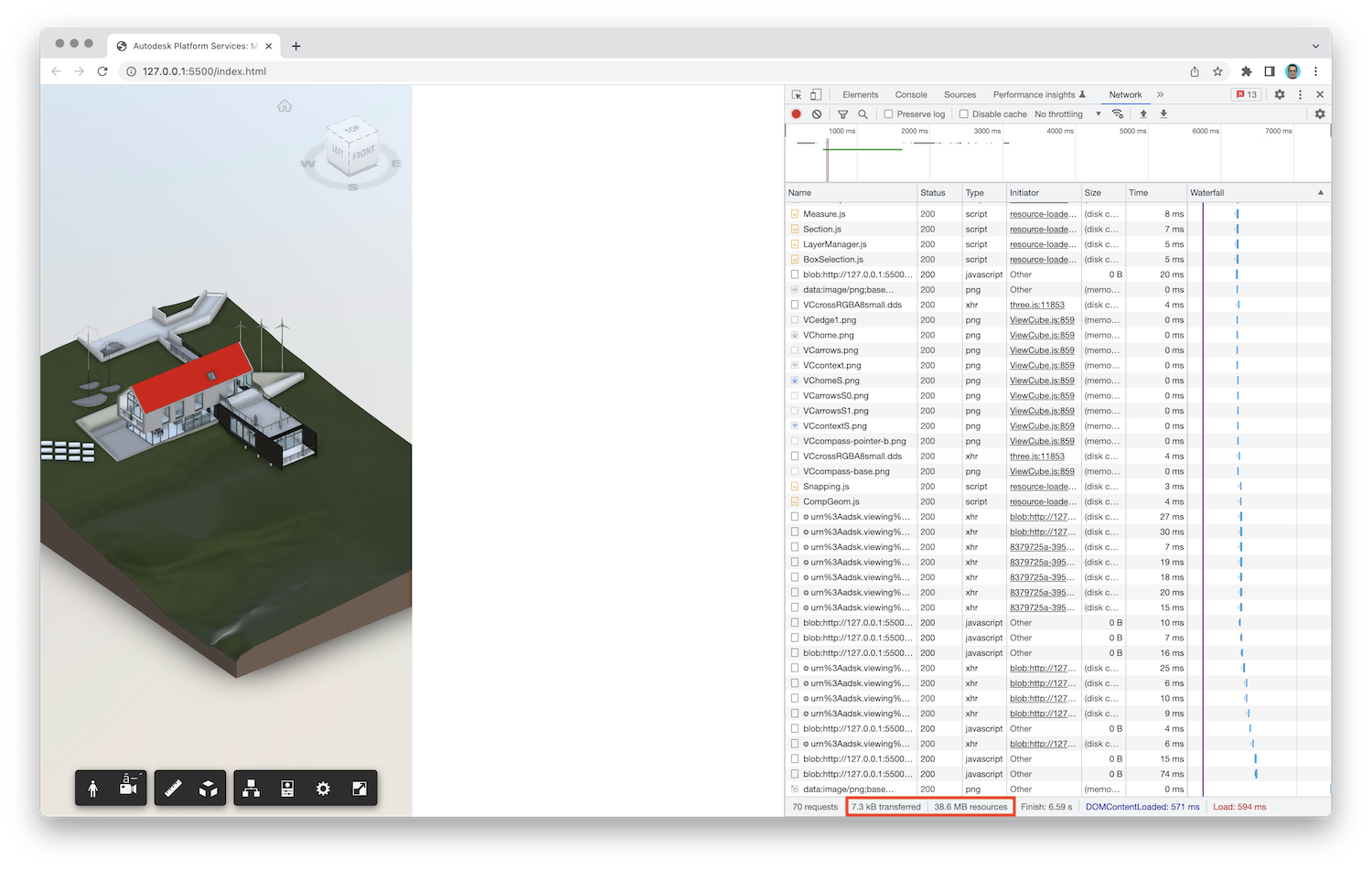The image size is (1372, 870).
Task: Open the camera interactions tool
Action: [128, 788]
